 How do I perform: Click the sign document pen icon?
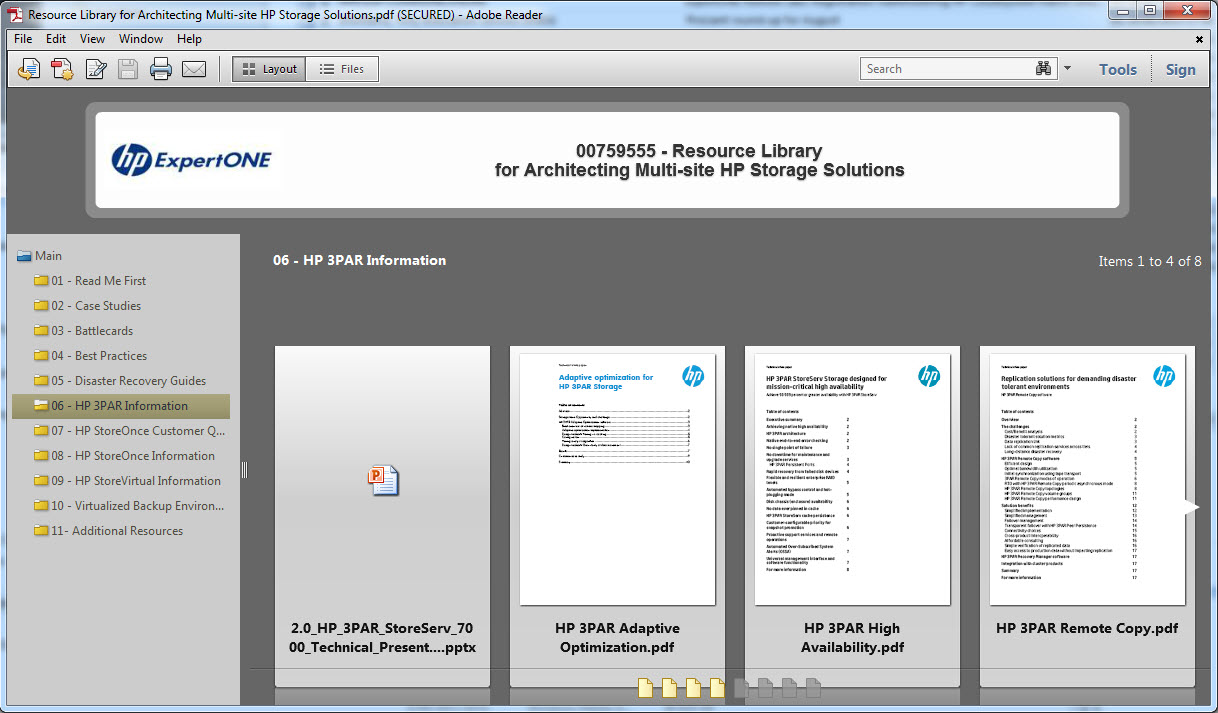(x=96, y=69)
